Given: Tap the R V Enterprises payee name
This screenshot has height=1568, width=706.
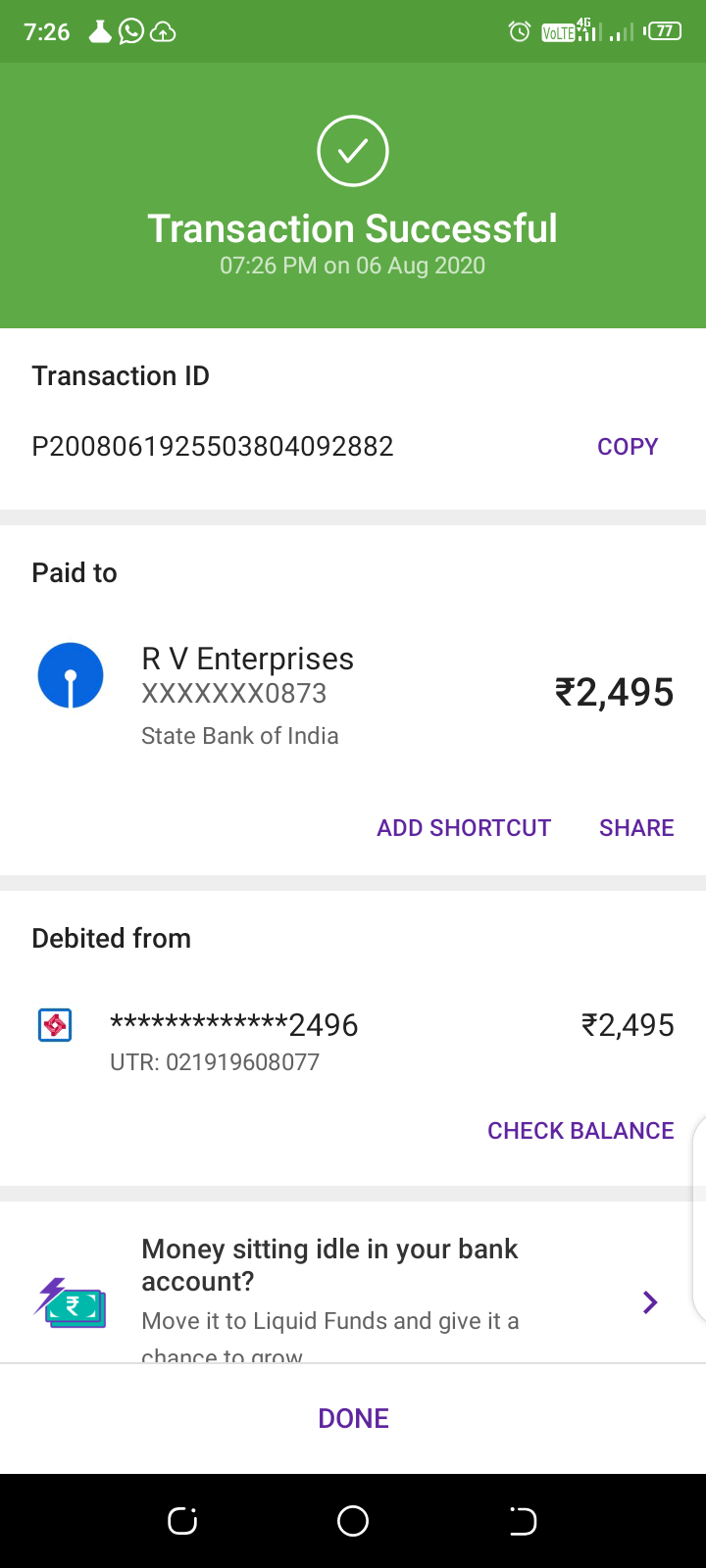Looking at the screenshot, I should (x=248, y=659).
